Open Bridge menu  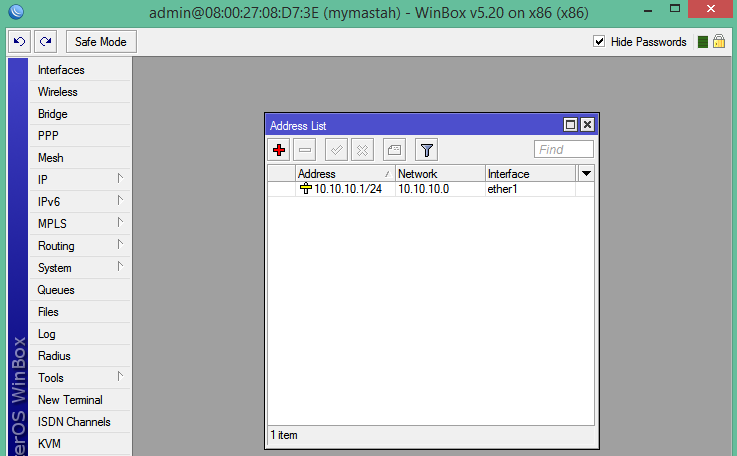tap(80, 114)
